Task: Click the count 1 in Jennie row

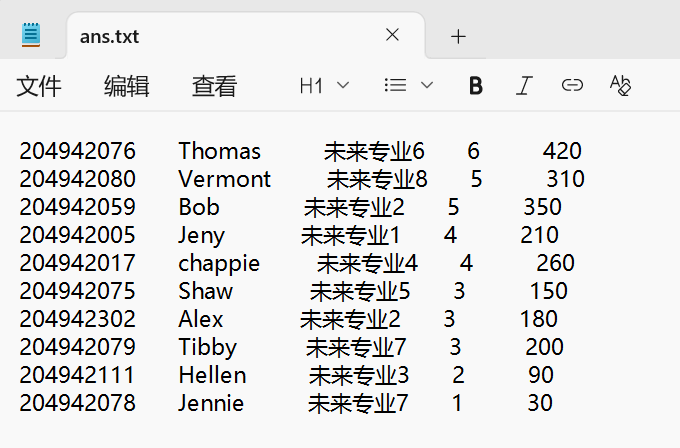Action: [x=457, y=402]
